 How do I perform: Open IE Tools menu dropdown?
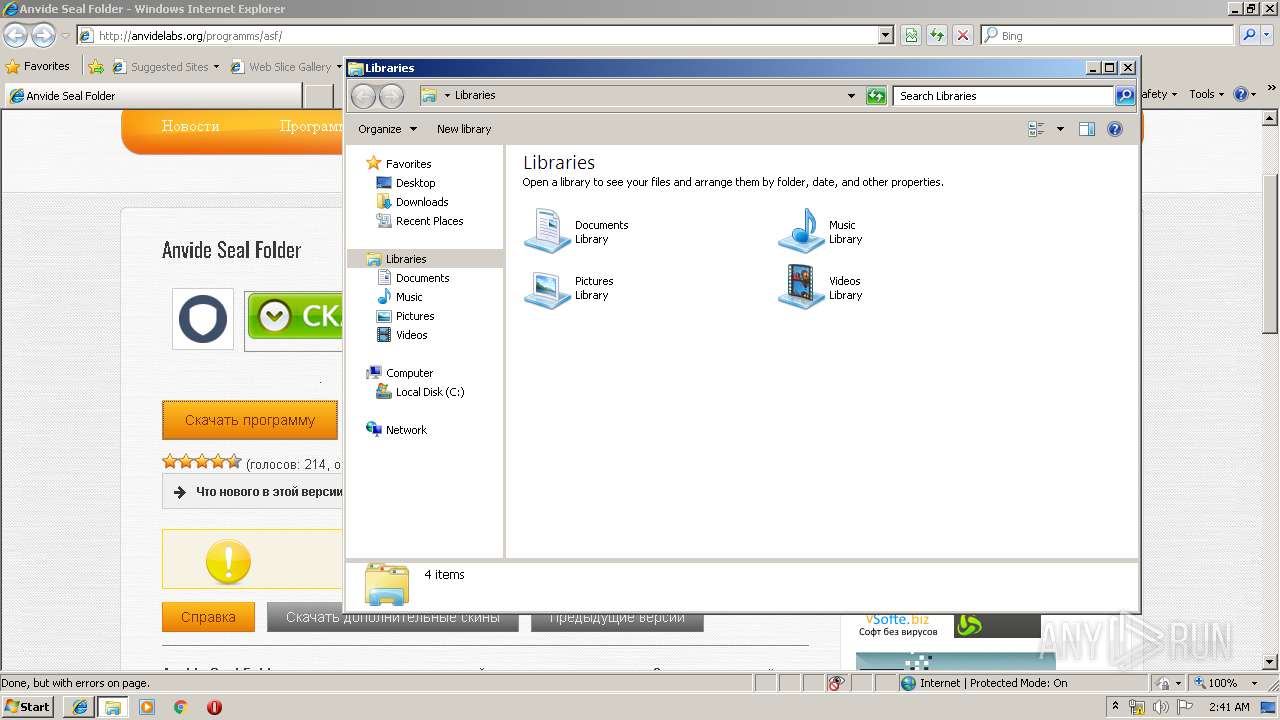tap(1207, 94)
